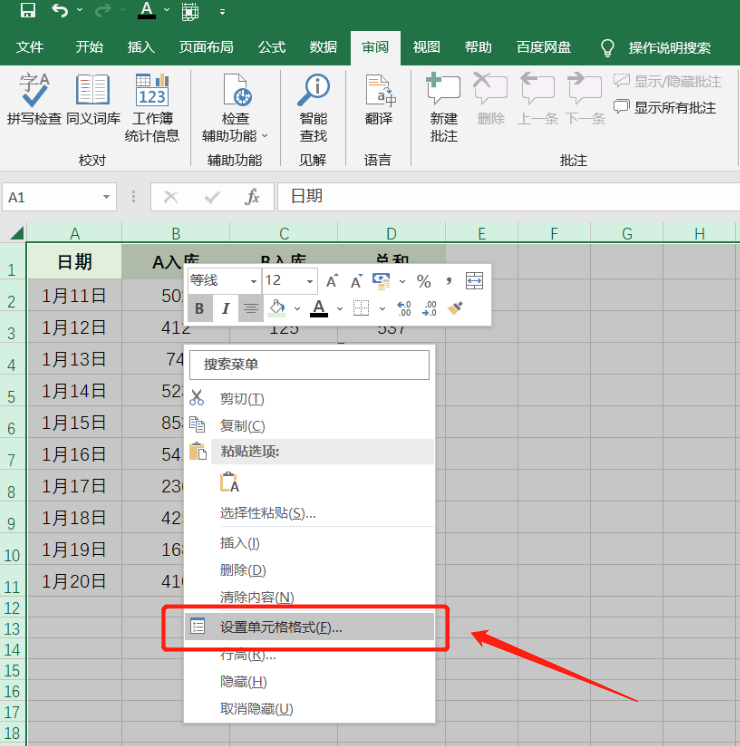Viewport: 740px width, 746px height.
Task: Open the font size 12 dropdown
Action: 310,281
